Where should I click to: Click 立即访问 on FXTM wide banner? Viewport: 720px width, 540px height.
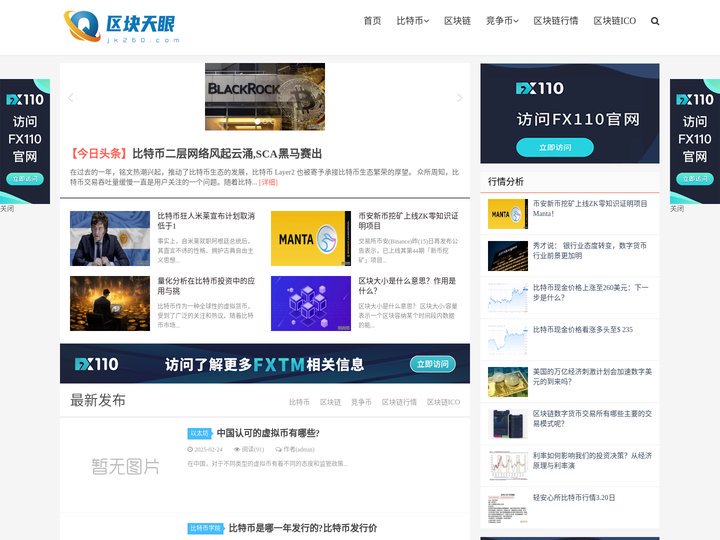click(433, 364)
